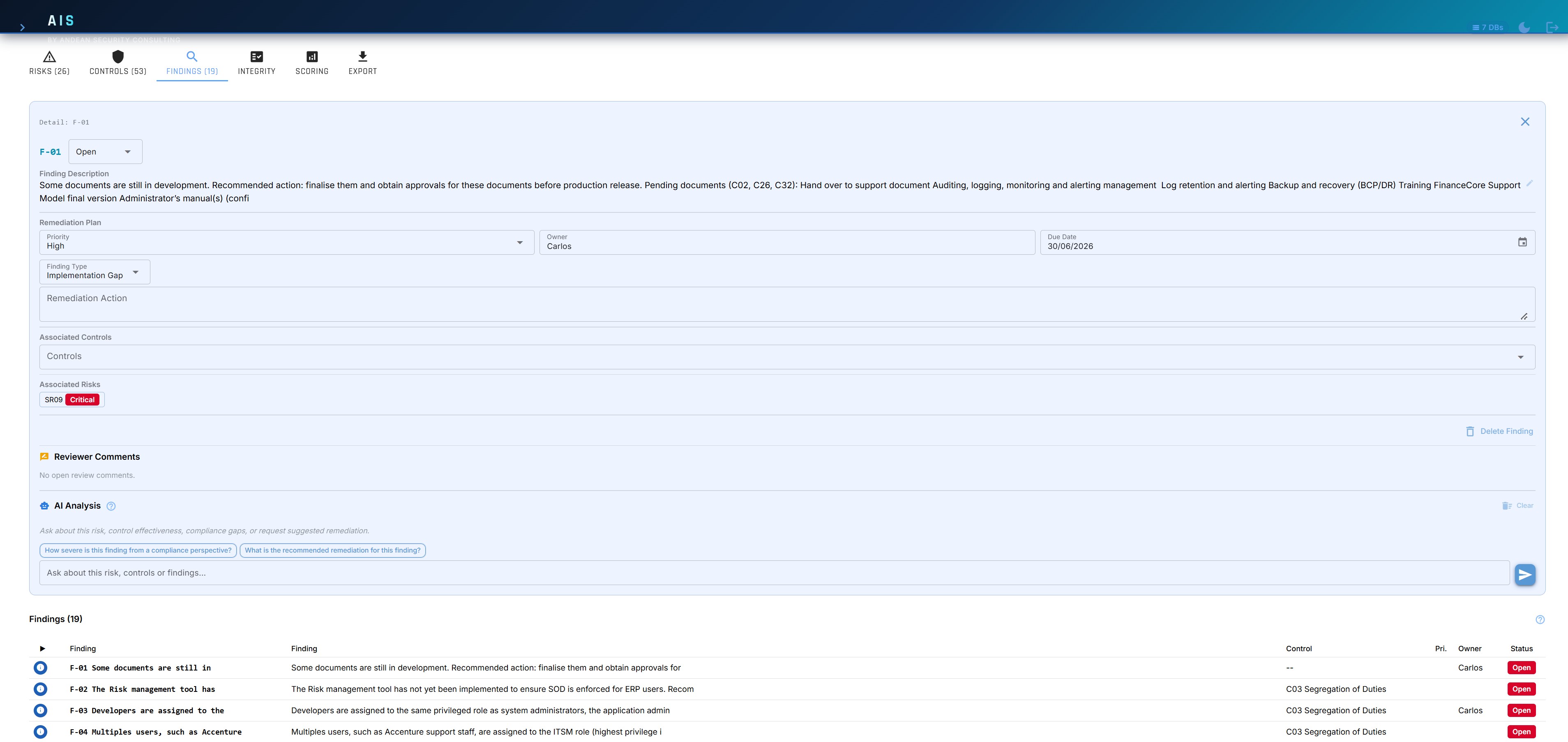This screenshot has width=1568, height=742.
Task: Select the 'recommended remediation' suggestion chip
Action: (x=333, y=550)
